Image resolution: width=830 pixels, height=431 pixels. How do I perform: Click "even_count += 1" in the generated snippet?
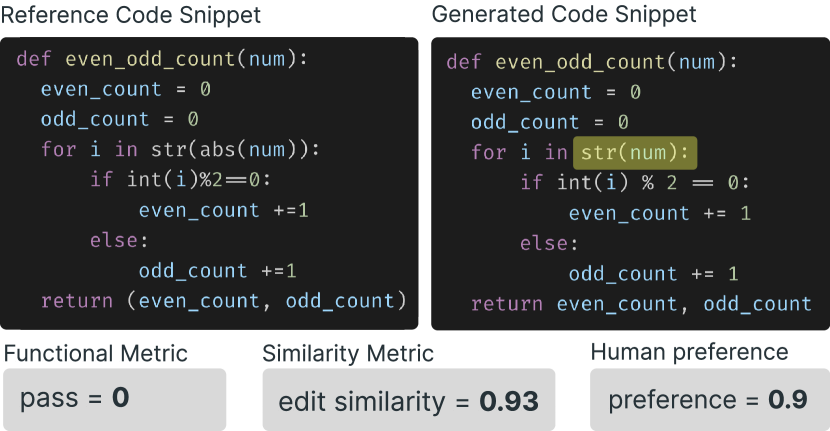659,213
